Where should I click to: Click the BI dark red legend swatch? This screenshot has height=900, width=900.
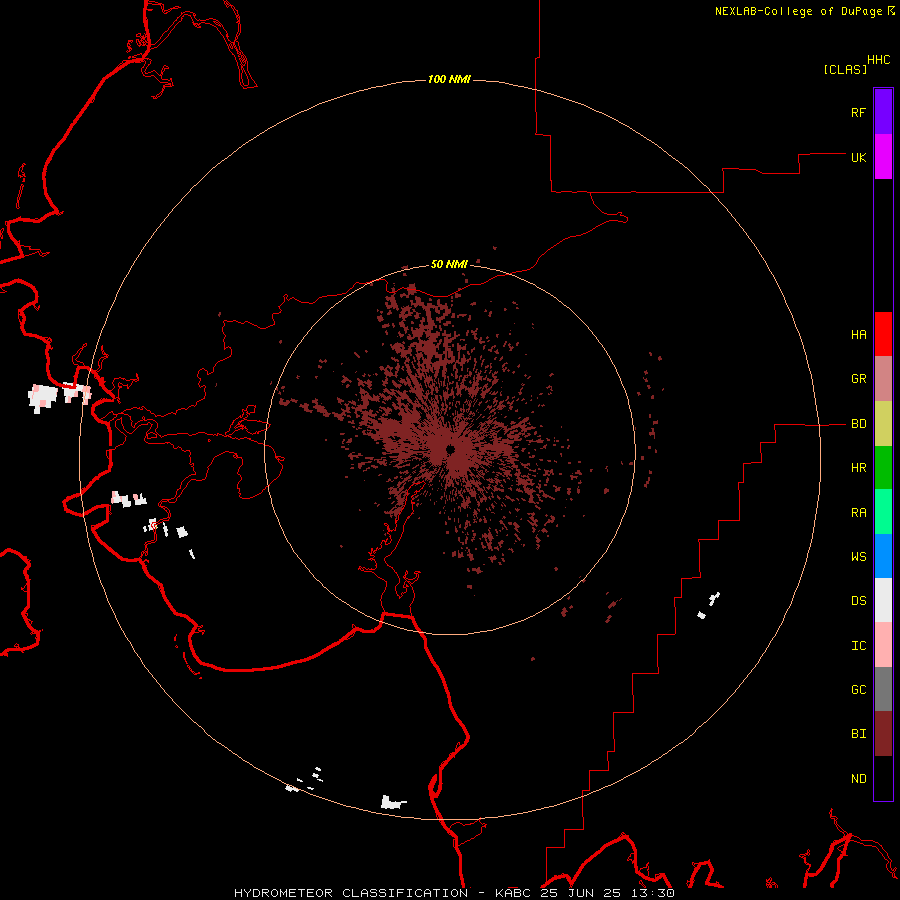click(883, 734)
